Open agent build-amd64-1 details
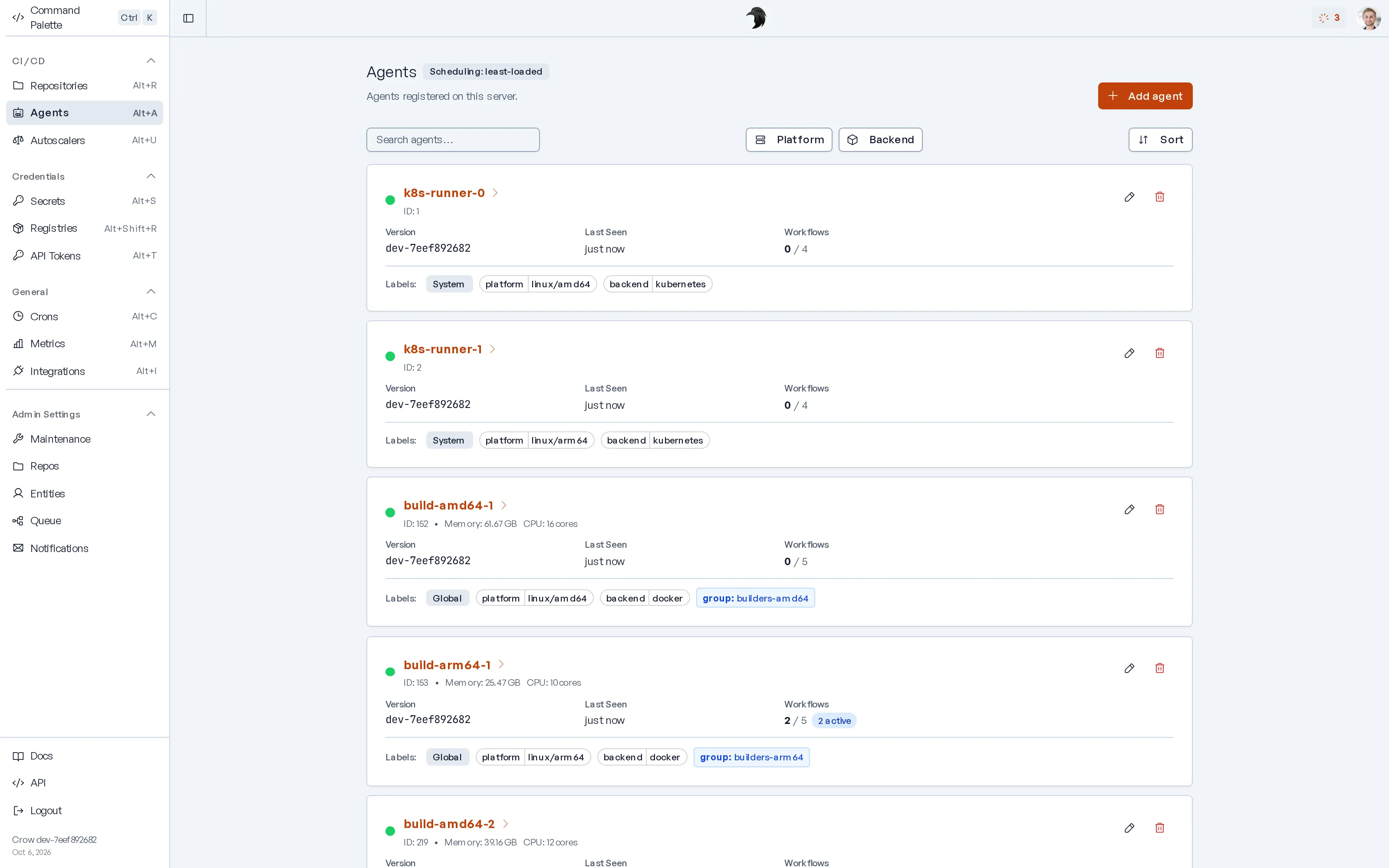The image size is (1389, 868). (x=448, y=505)
